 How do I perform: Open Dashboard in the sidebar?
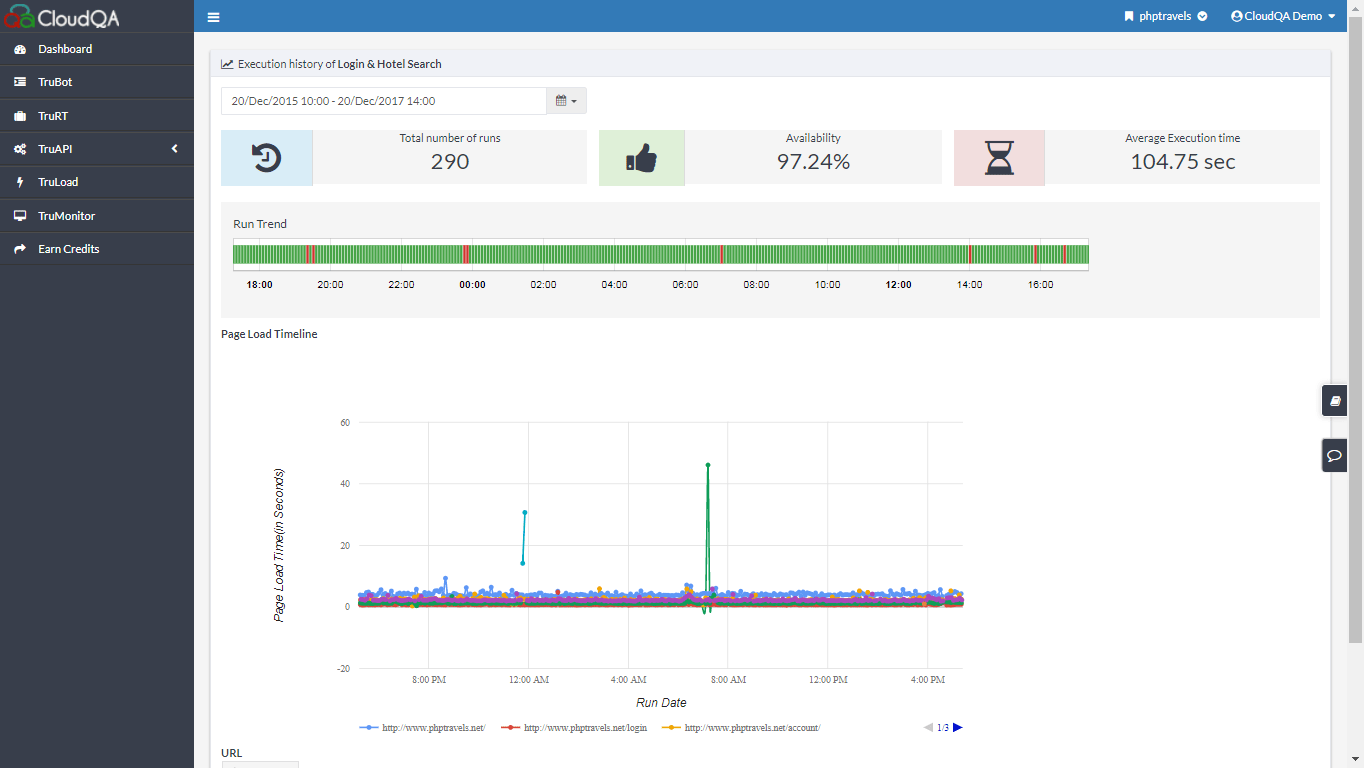click(97, 49)
